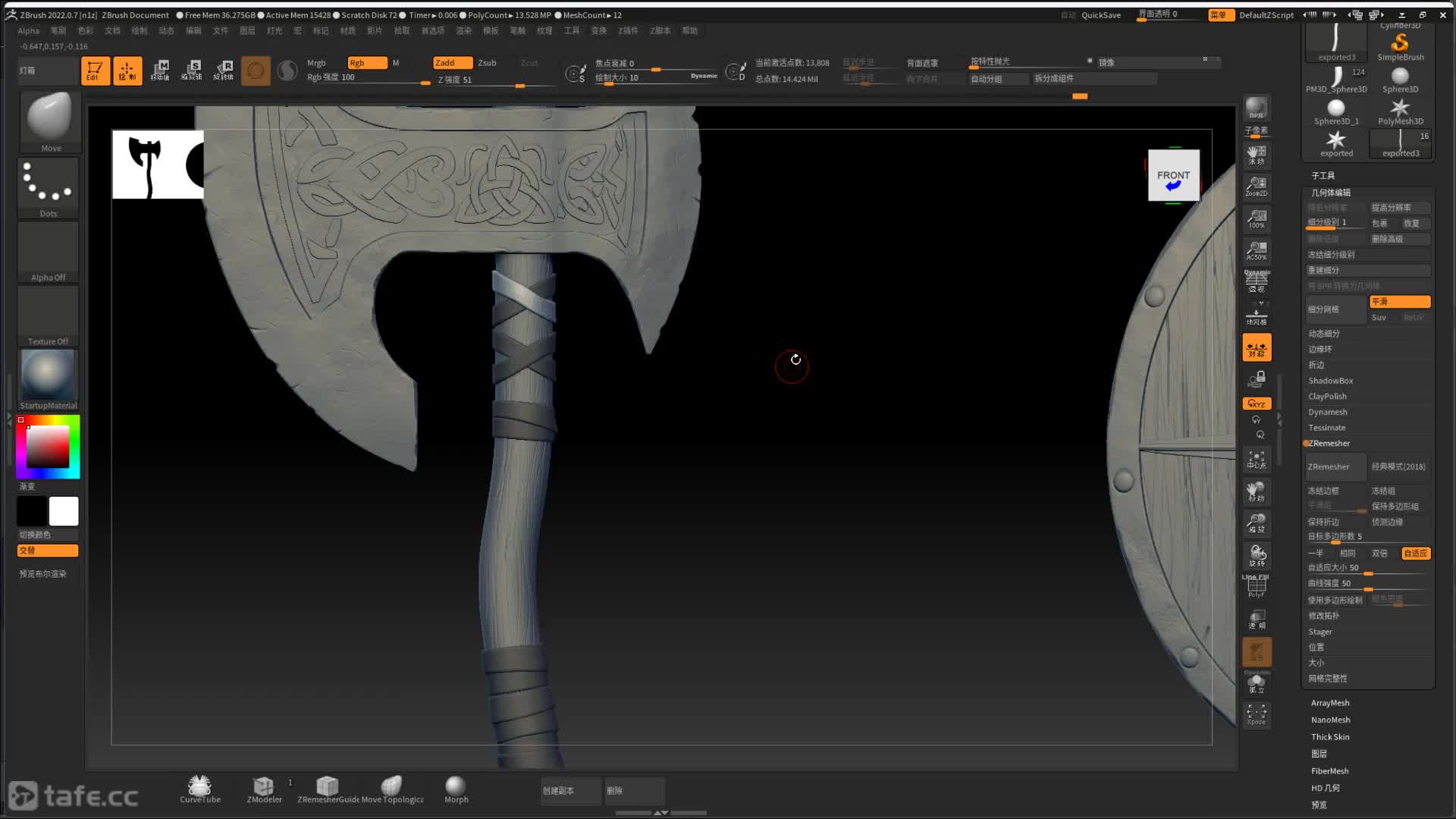Click the Xpose icon

pyautogui.click(x=1257, y=714)
